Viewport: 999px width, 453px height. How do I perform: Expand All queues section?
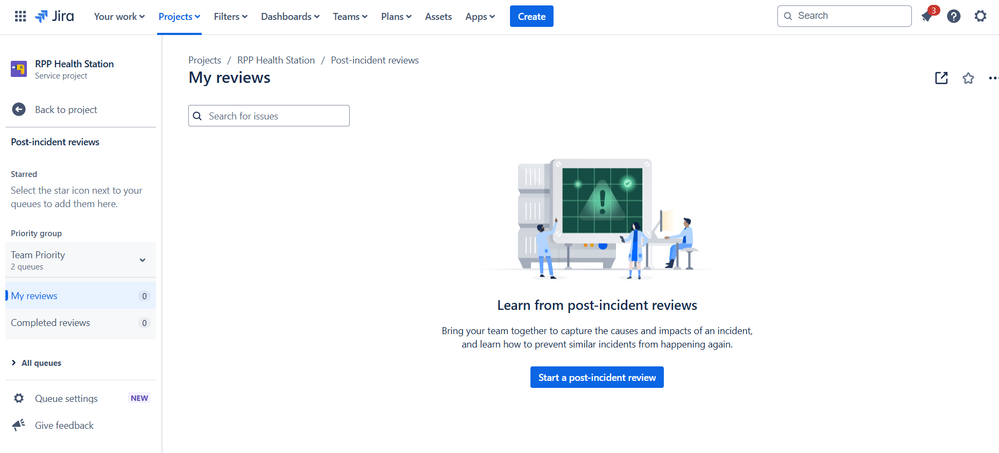click(x=36, y=363)
